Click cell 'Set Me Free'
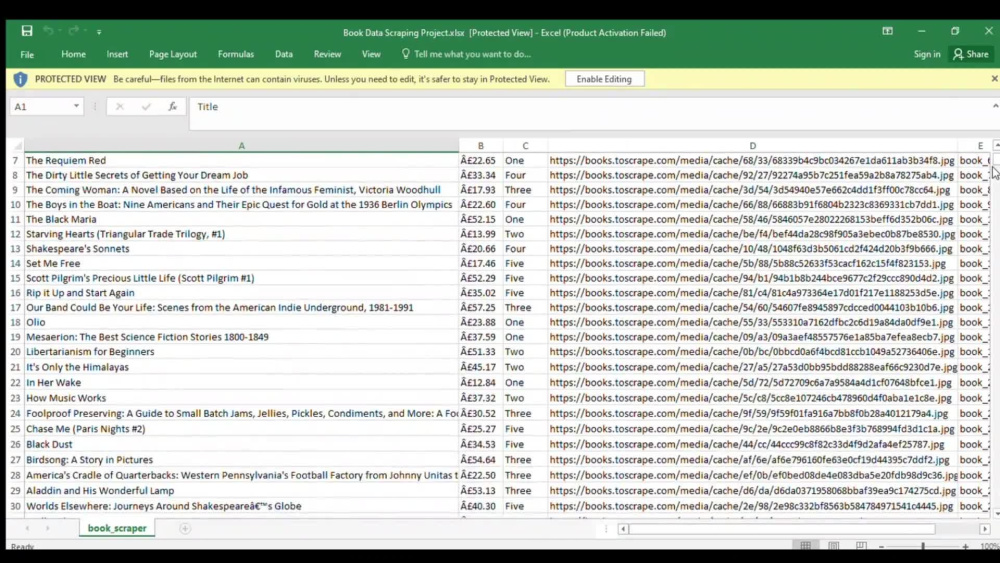The image size is (1000, 563). tap(242, 263)
